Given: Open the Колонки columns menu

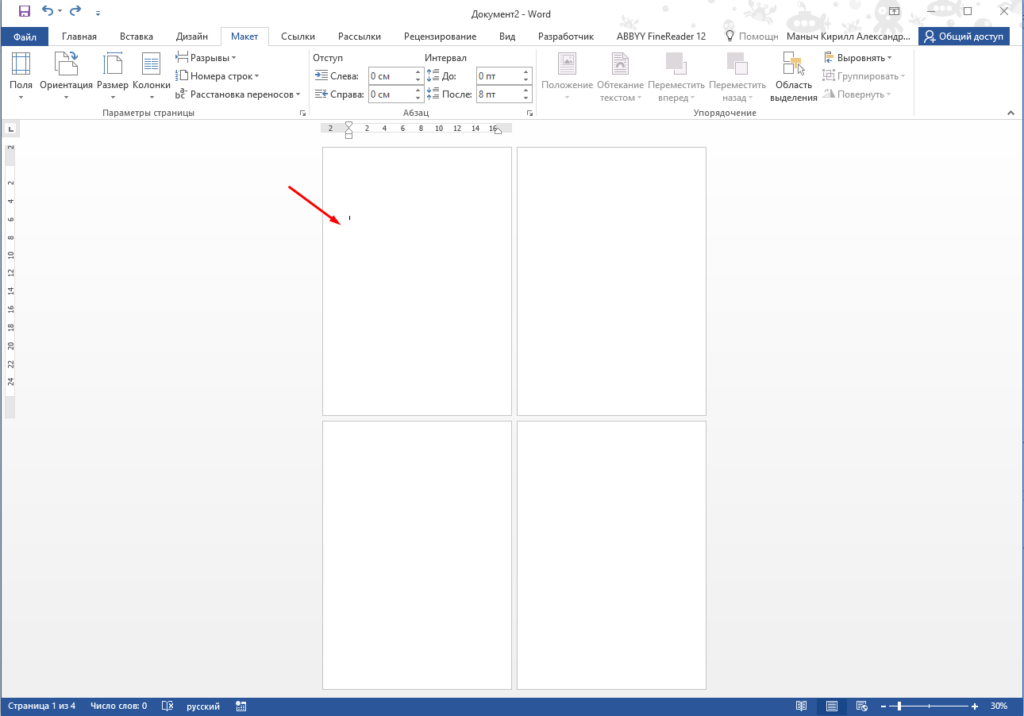Looking at the screenshot, I should point(151,76).
